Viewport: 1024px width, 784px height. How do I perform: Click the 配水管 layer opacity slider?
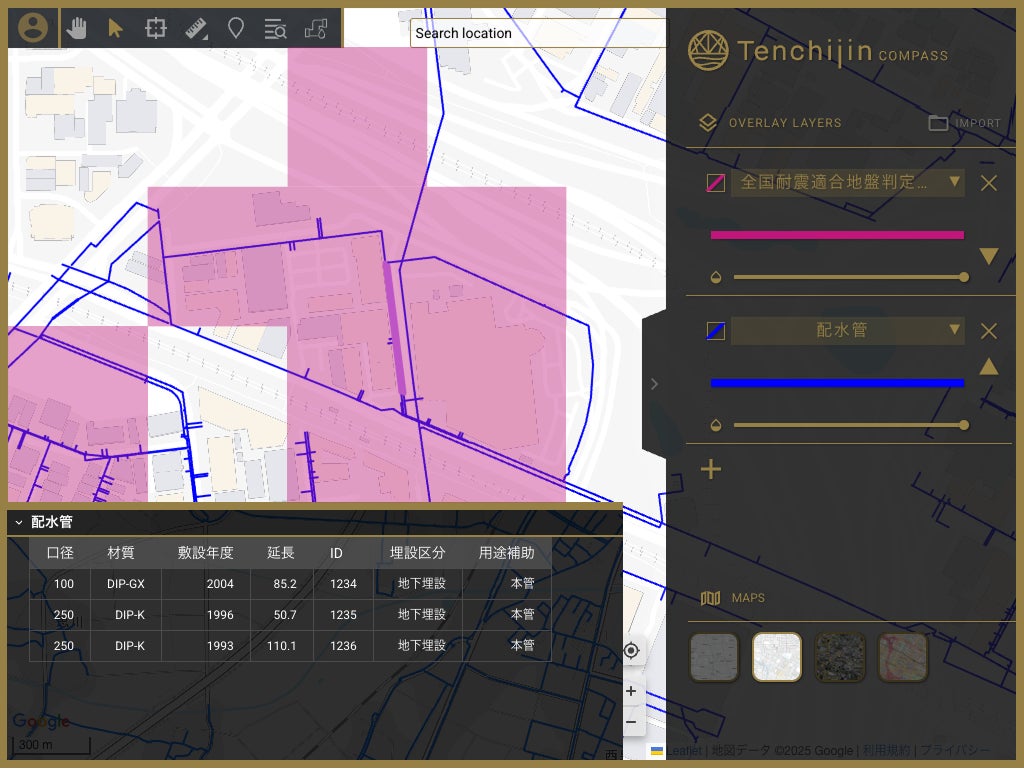click(849, 425)
